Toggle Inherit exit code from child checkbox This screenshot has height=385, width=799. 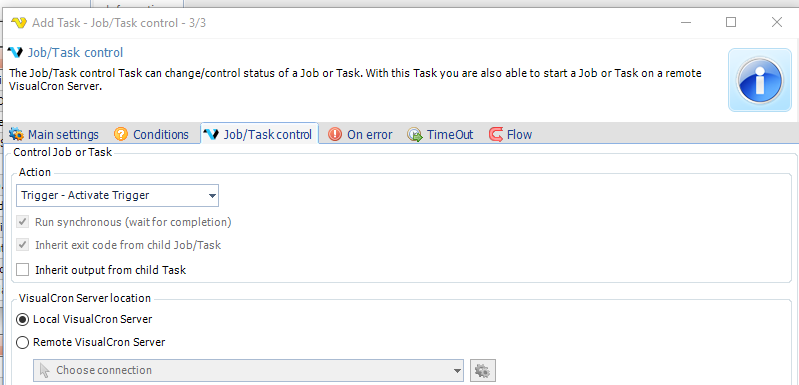pos(22,245)
